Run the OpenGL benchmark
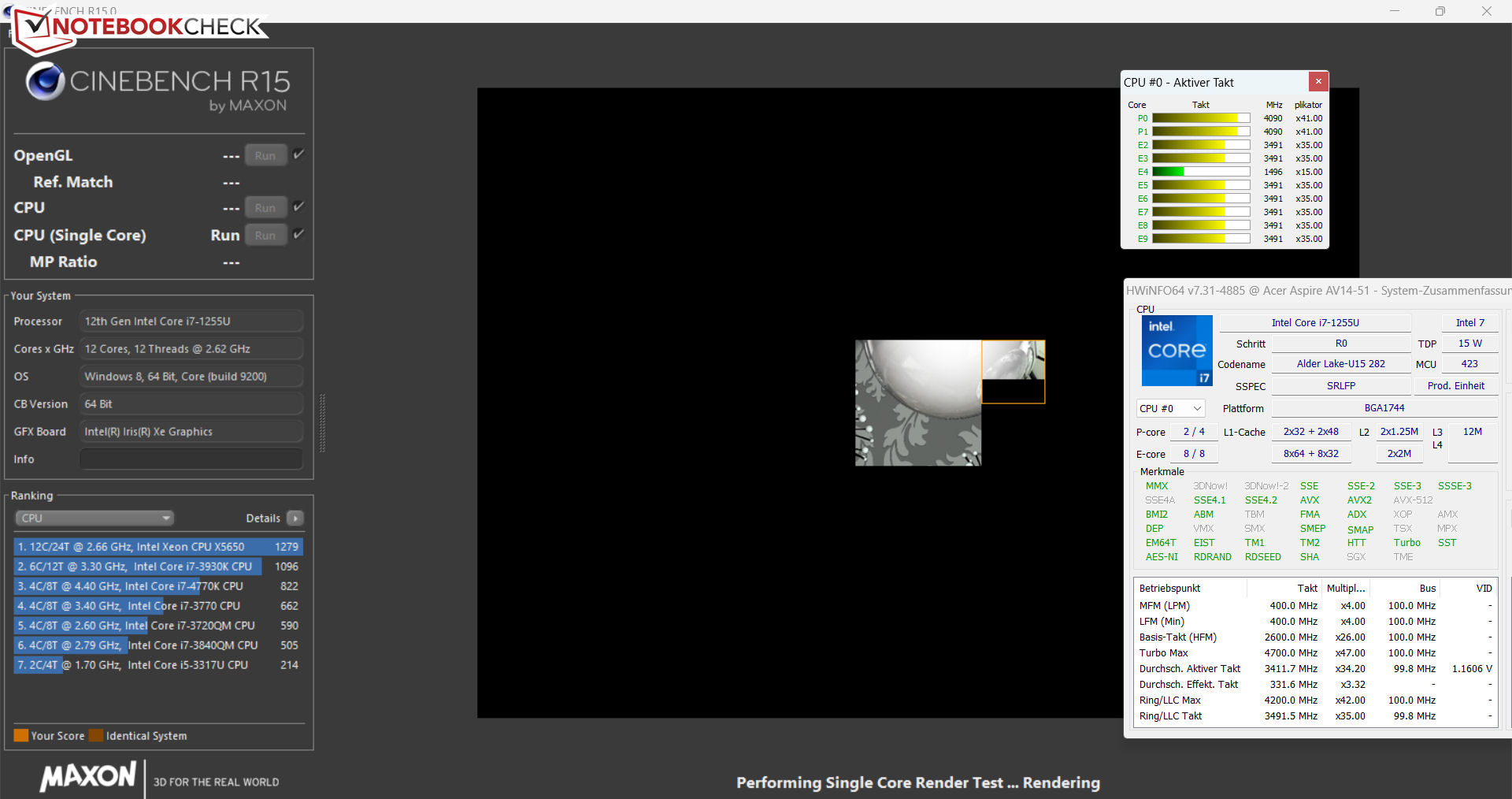Viewport: 1512px width, 799px height. pos(265,155)
